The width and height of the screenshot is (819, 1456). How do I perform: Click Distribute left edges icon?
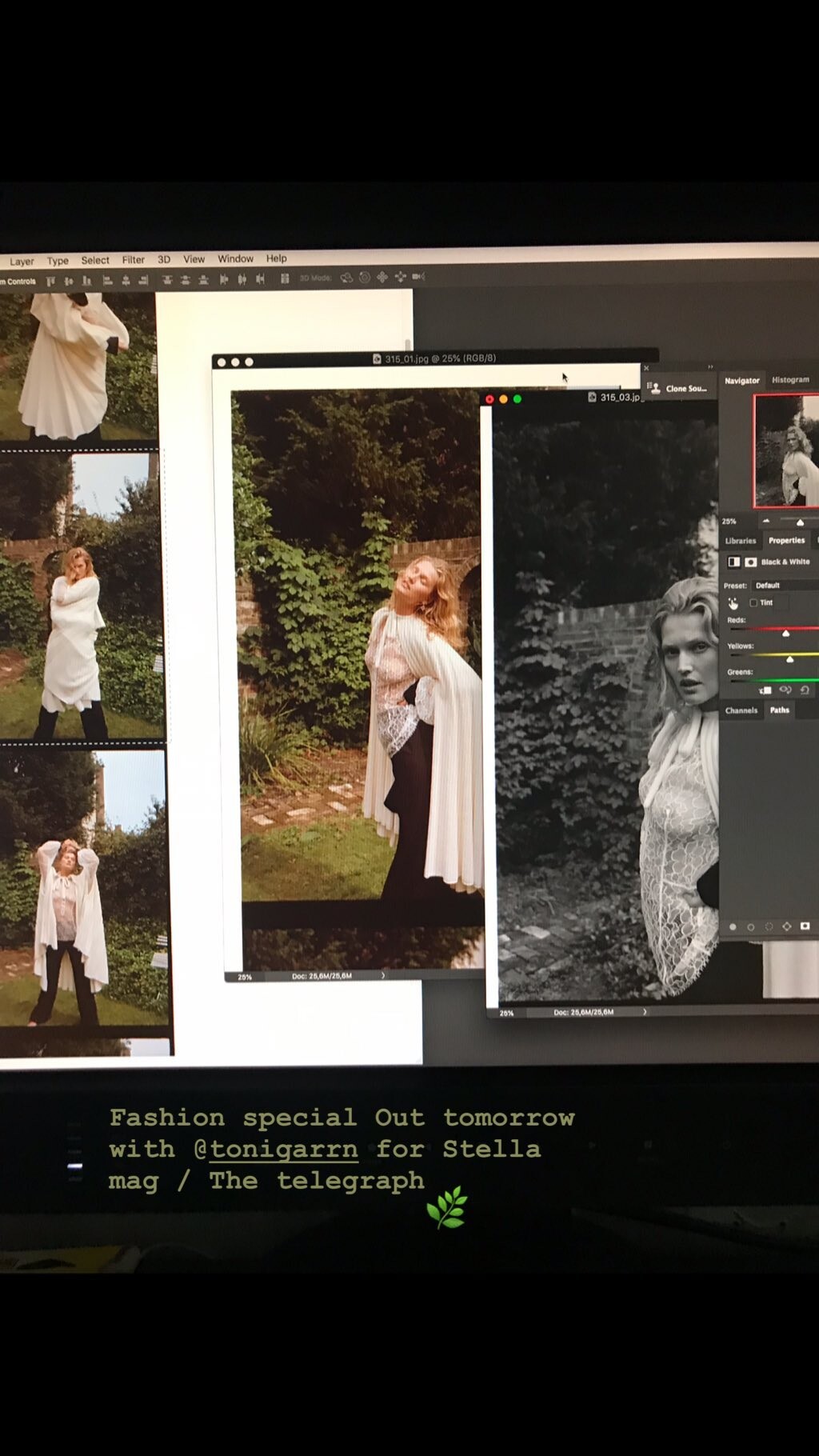pos(224,279)
